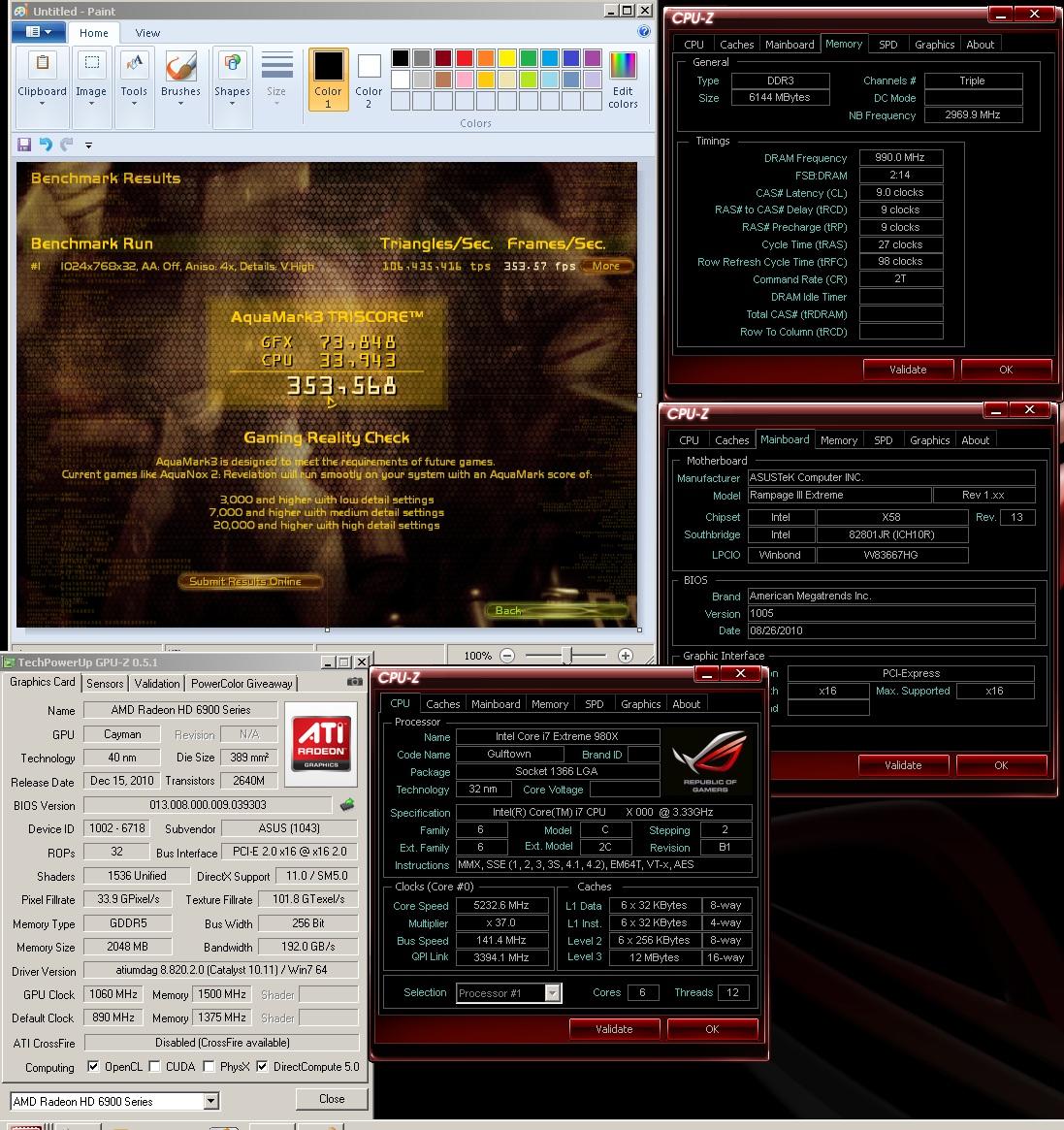Screen dimensions: 1064x1130
Task: Switch to the View tab in Paint
Action: (x=147, y=33)
